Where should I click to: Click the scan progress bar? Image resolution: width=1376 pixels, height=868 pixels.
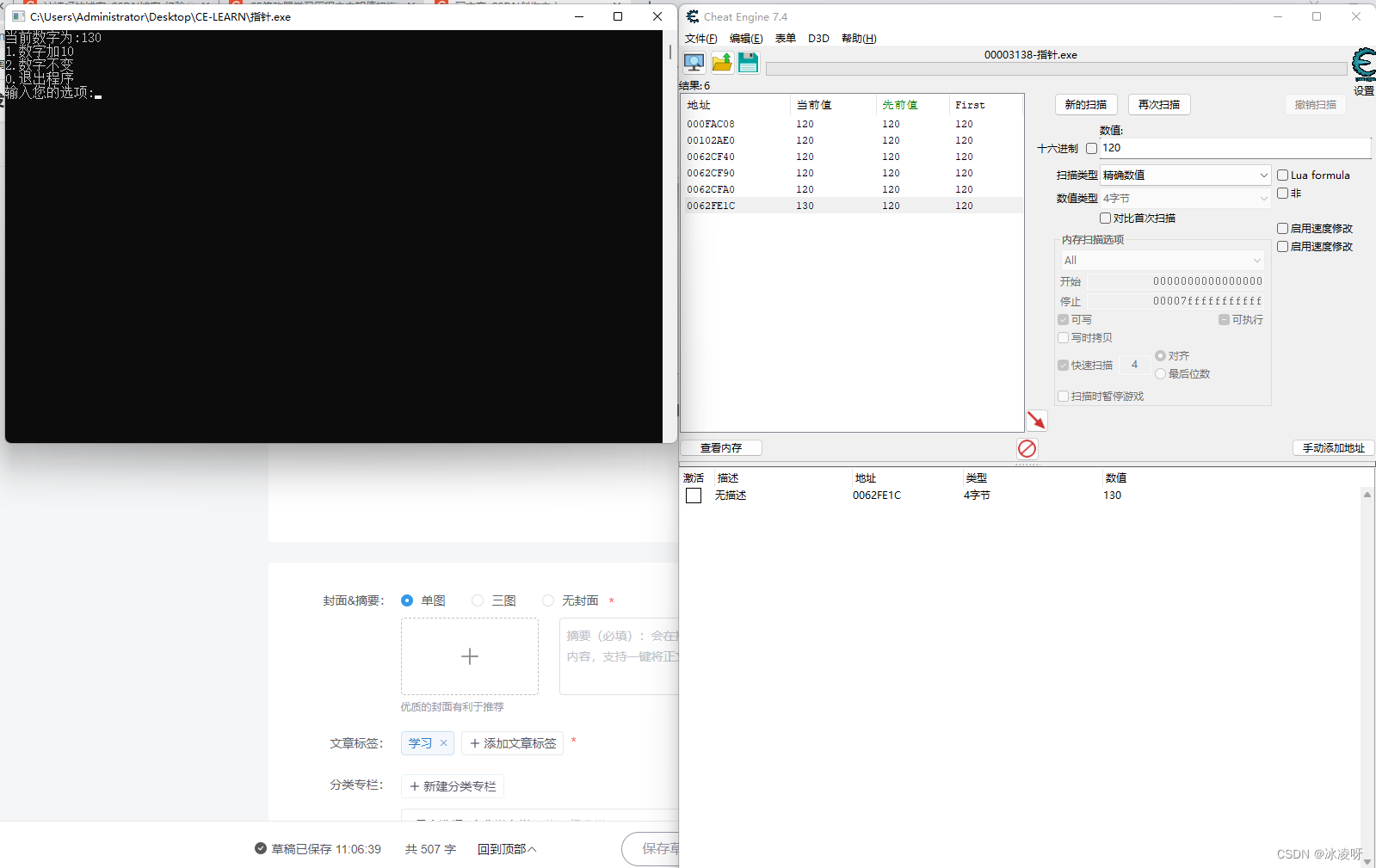point(1056,69)
